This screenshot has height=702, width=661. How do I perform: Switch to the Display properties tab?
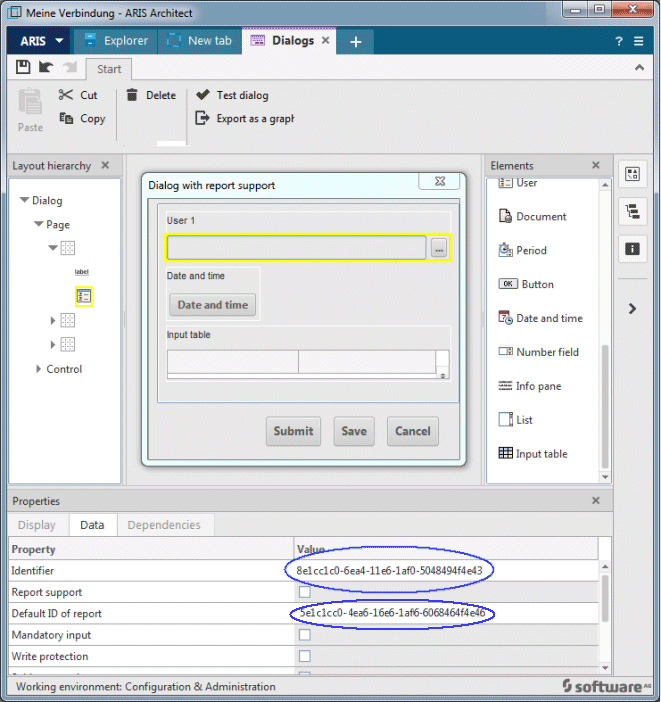pos(37,525)
